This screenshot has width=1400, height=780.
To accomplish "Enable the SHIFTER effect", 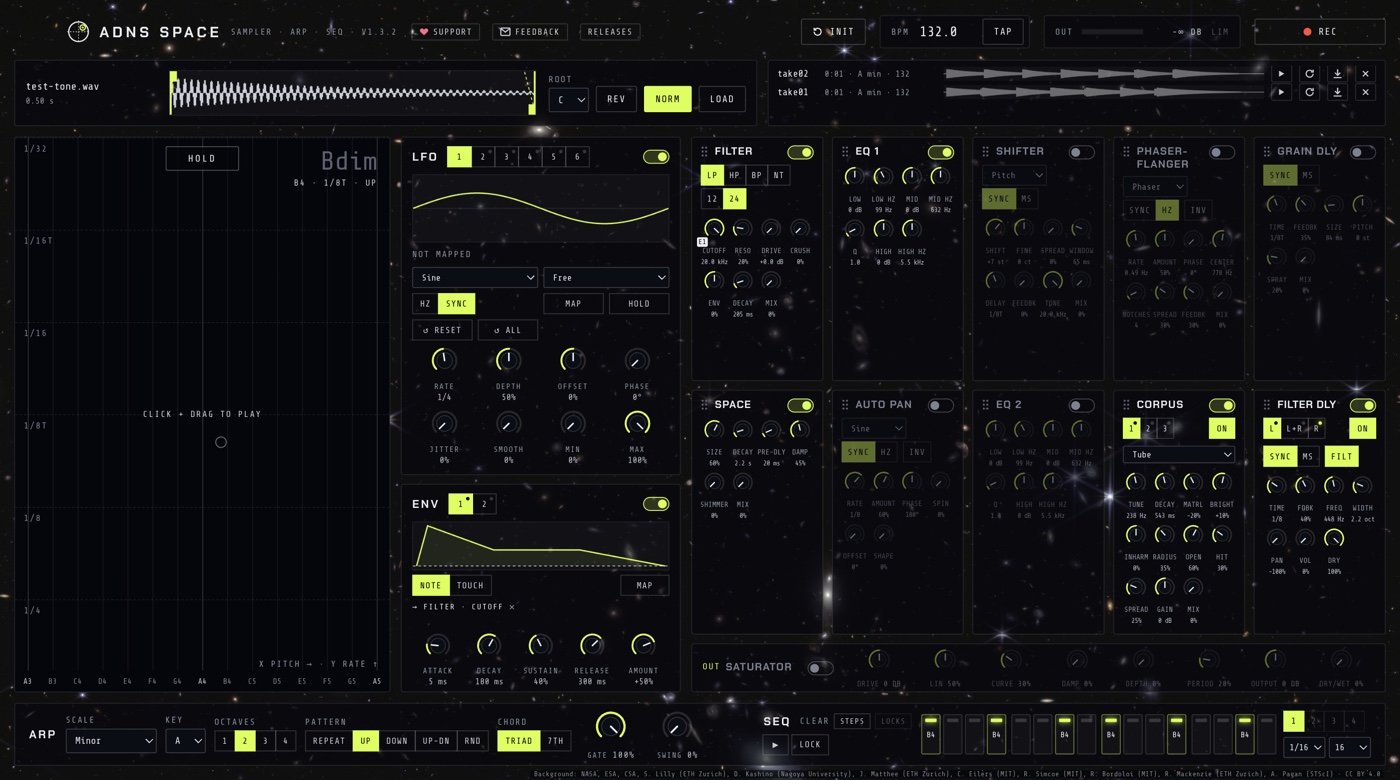I will point(1081,152).
